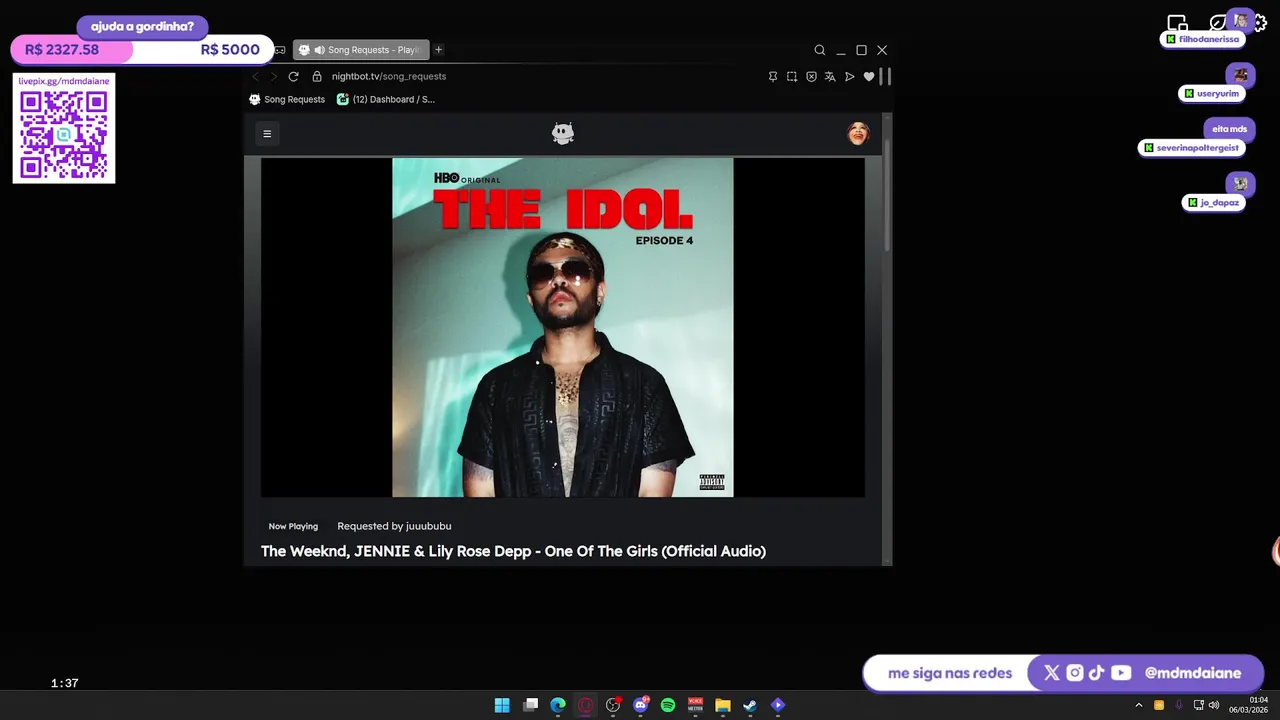
Task: Open the Windows Start menu
Action: [x=502, y=705]
